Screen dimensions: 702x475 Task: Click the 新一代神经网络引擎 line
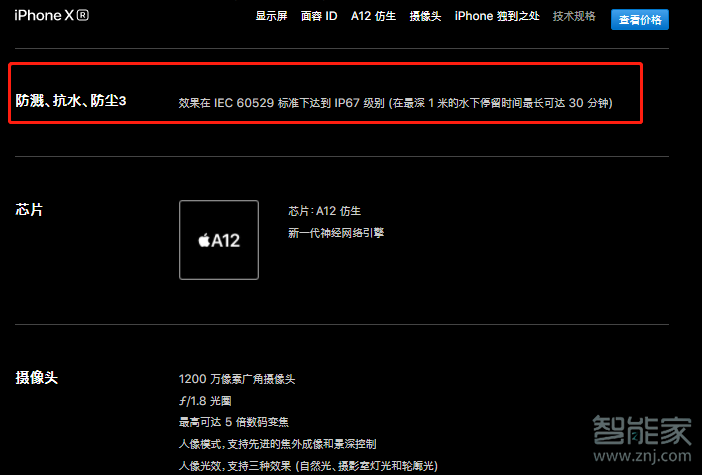(336, 233)
